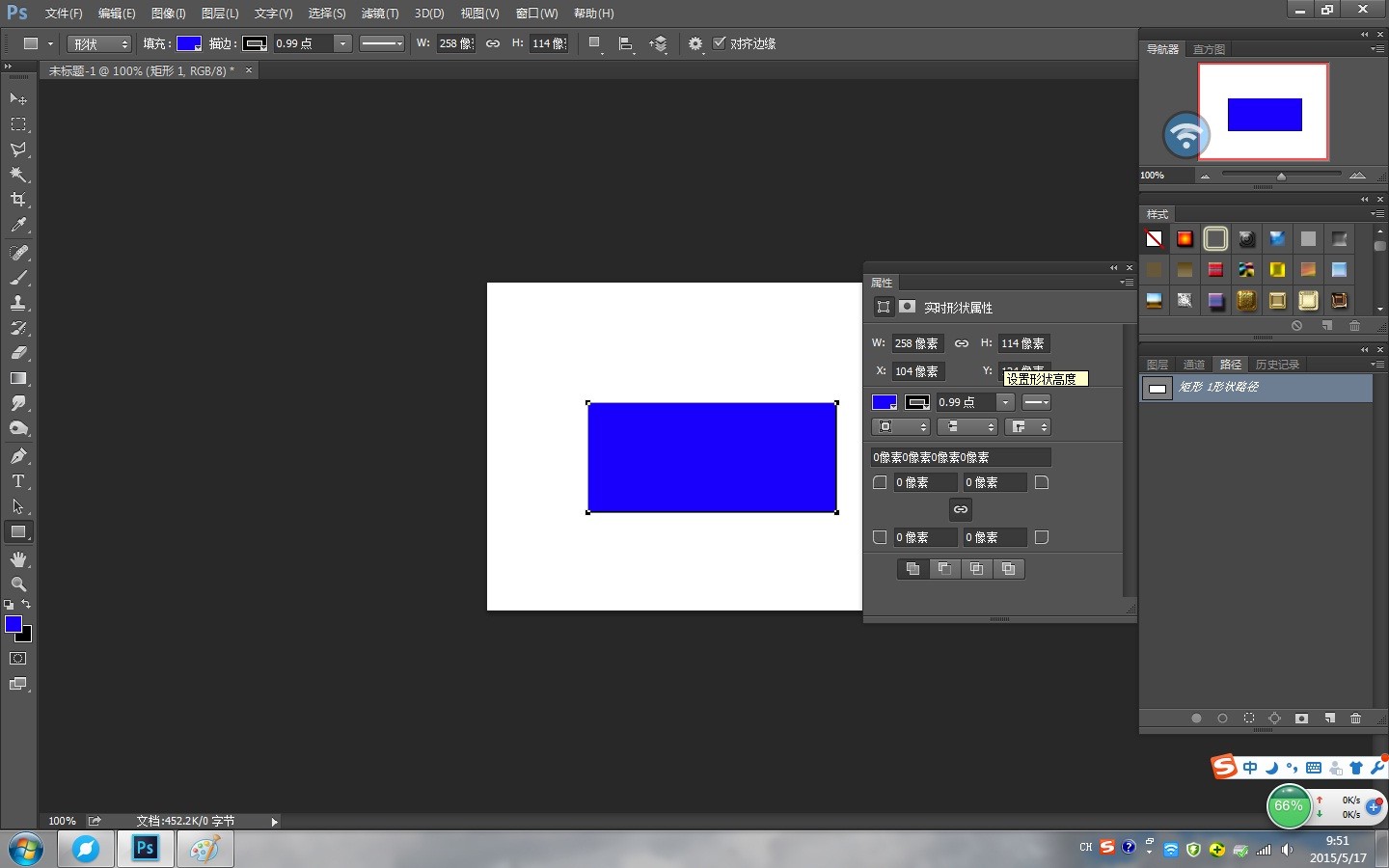Select the masks icon in Properties panel

908,307
